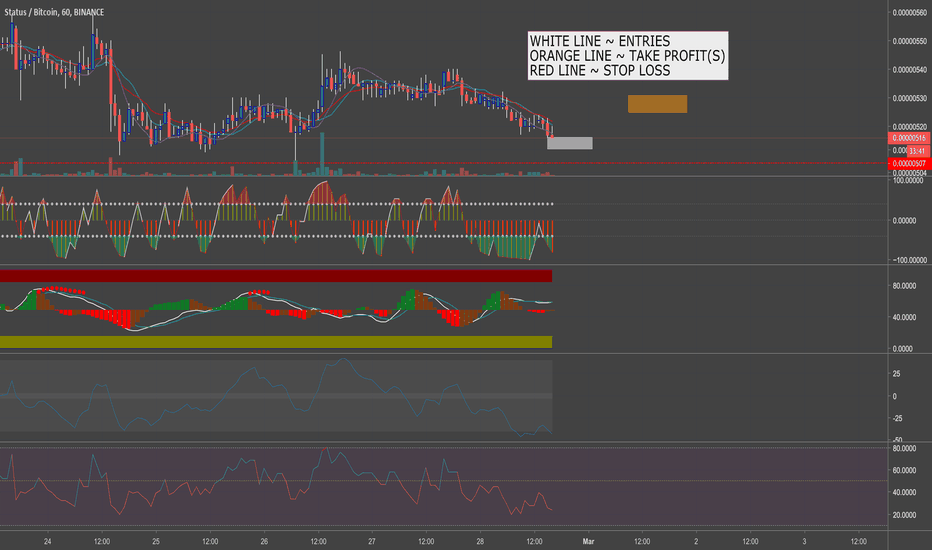The height and width of the screenshot is (550, 932).
Task: Click the -25 value on momentum scale
Action: [896, 419]
